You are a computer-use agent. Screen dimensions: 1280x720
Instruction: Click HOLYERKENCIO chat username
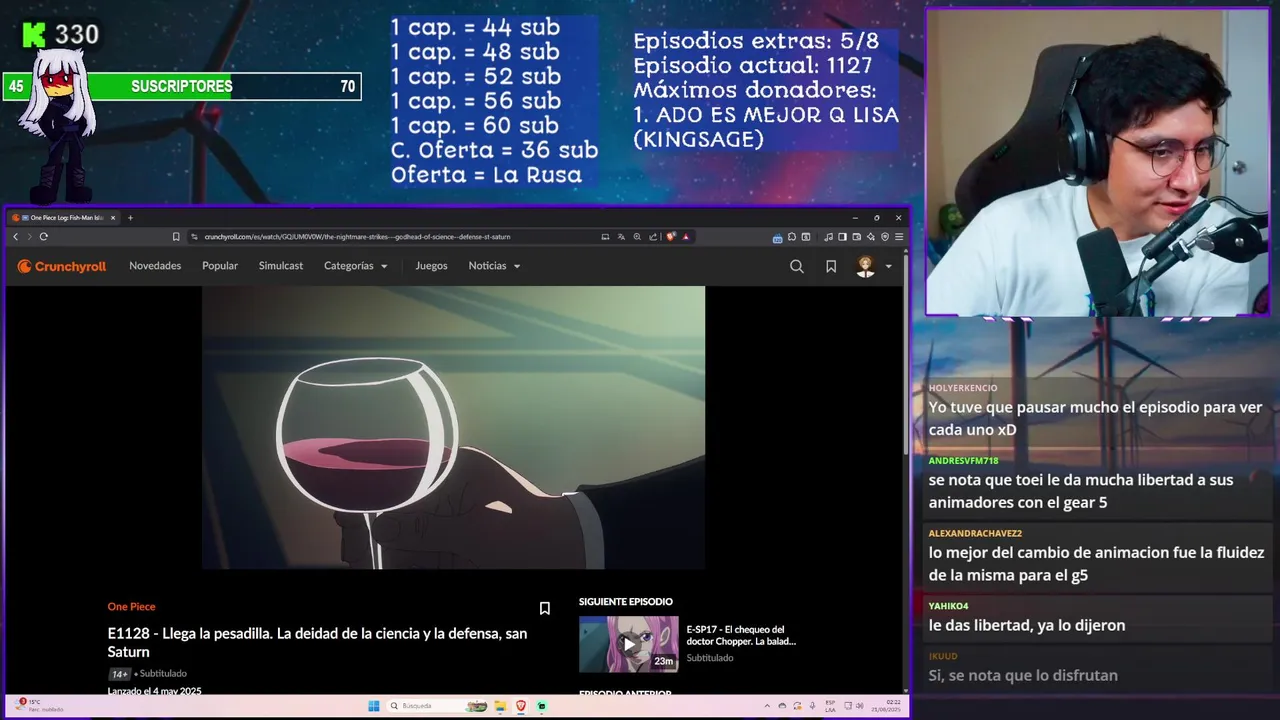click(x=963, y=388)
